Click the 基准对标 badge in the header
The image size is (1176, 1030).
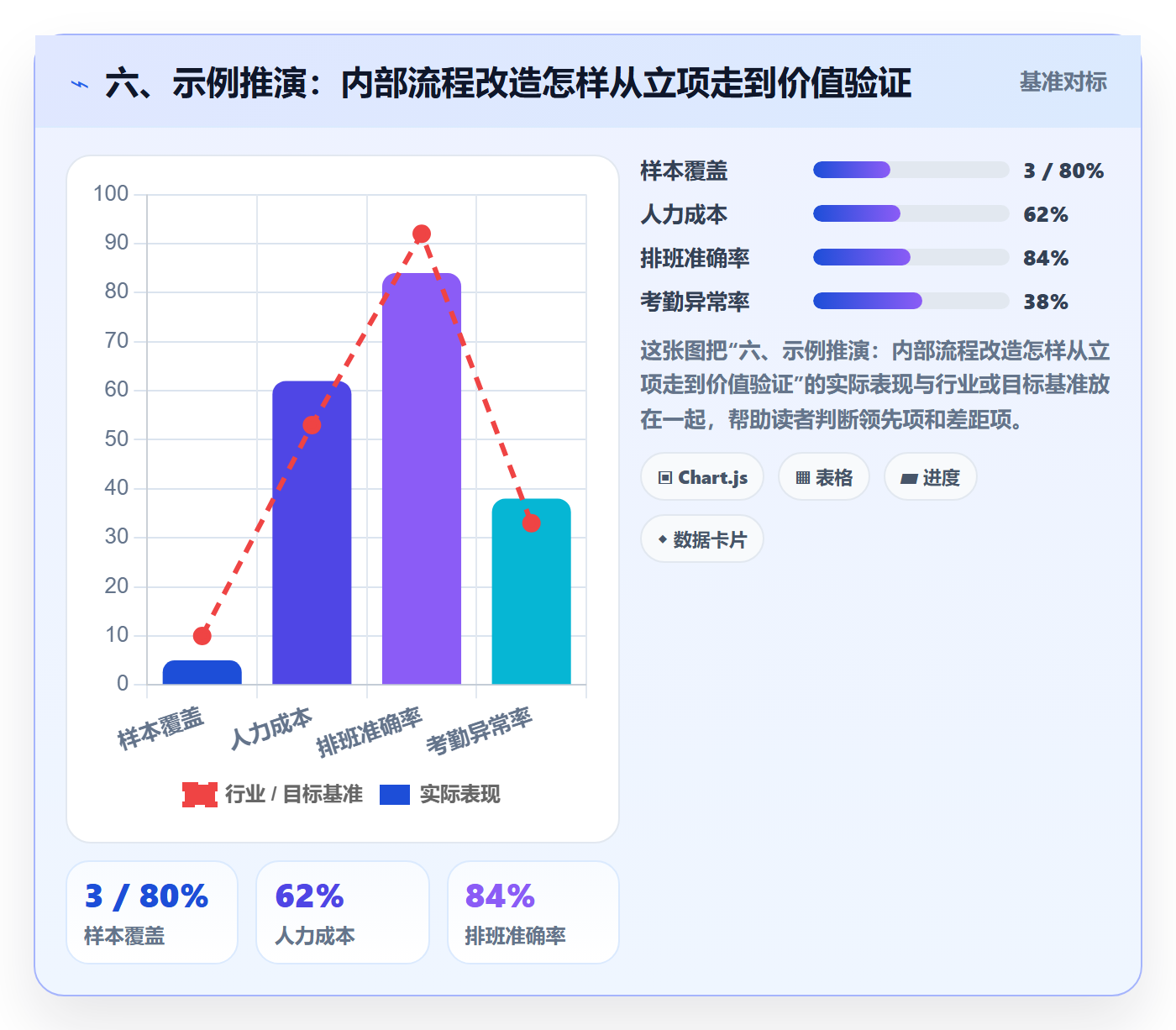click(1063, 81)
